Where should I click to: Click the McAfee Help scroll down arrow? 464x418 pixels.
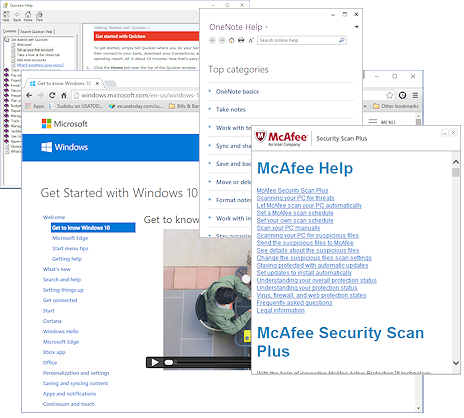click(x=456, y=363)
